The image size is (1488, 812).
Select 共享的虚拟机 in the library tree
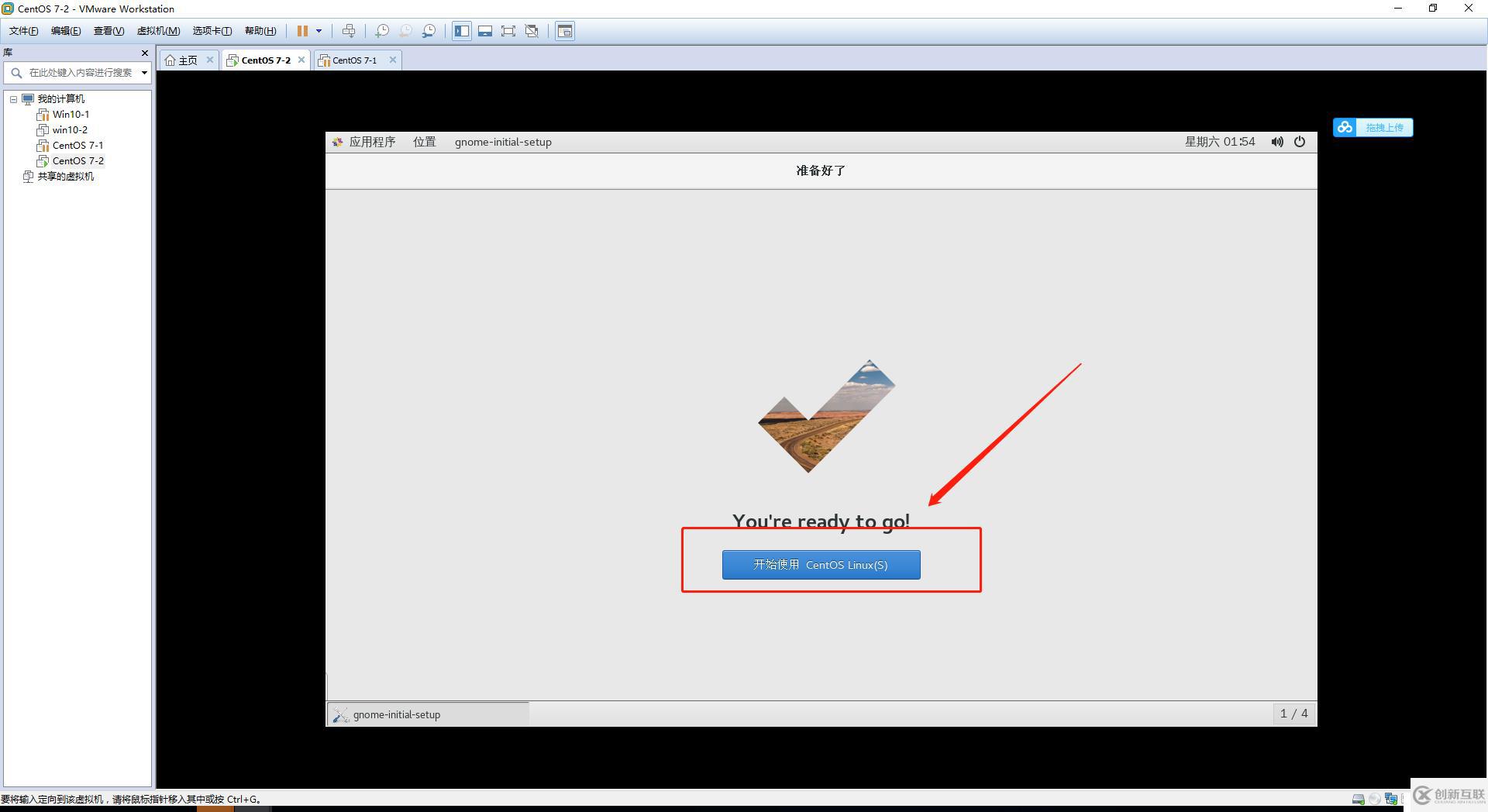coord(66,177)
